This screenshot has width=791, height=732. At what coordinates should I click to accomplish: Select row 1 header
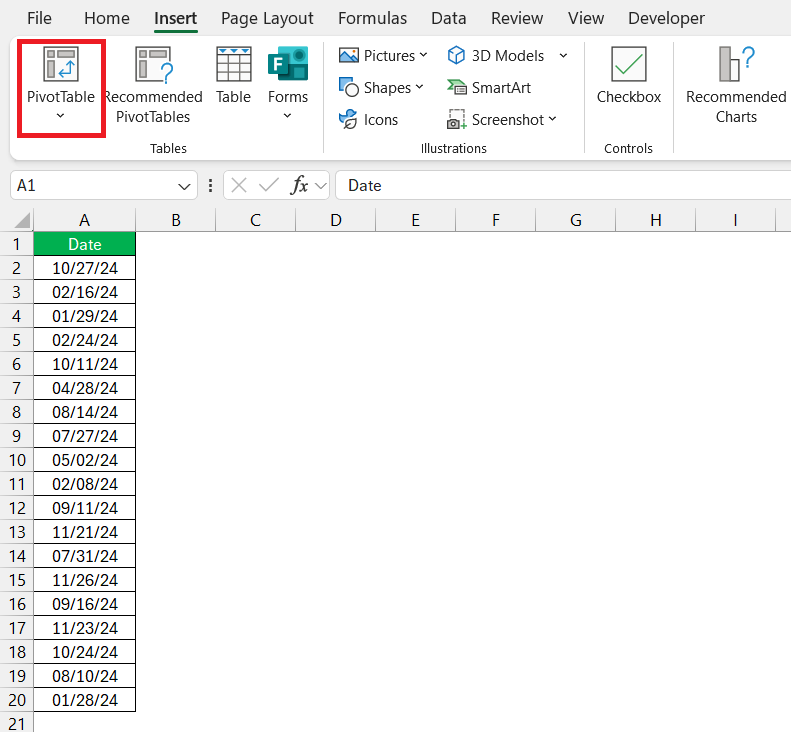coord(17,244)
